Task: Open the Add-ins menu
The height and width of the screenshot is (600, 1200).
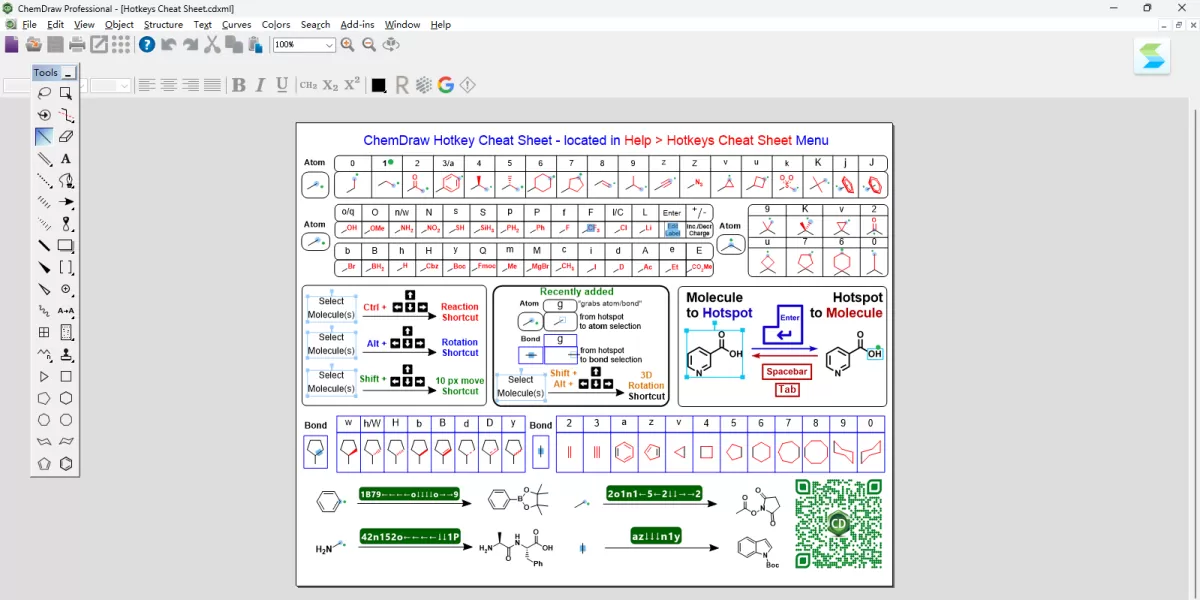Action: point(357,24)
